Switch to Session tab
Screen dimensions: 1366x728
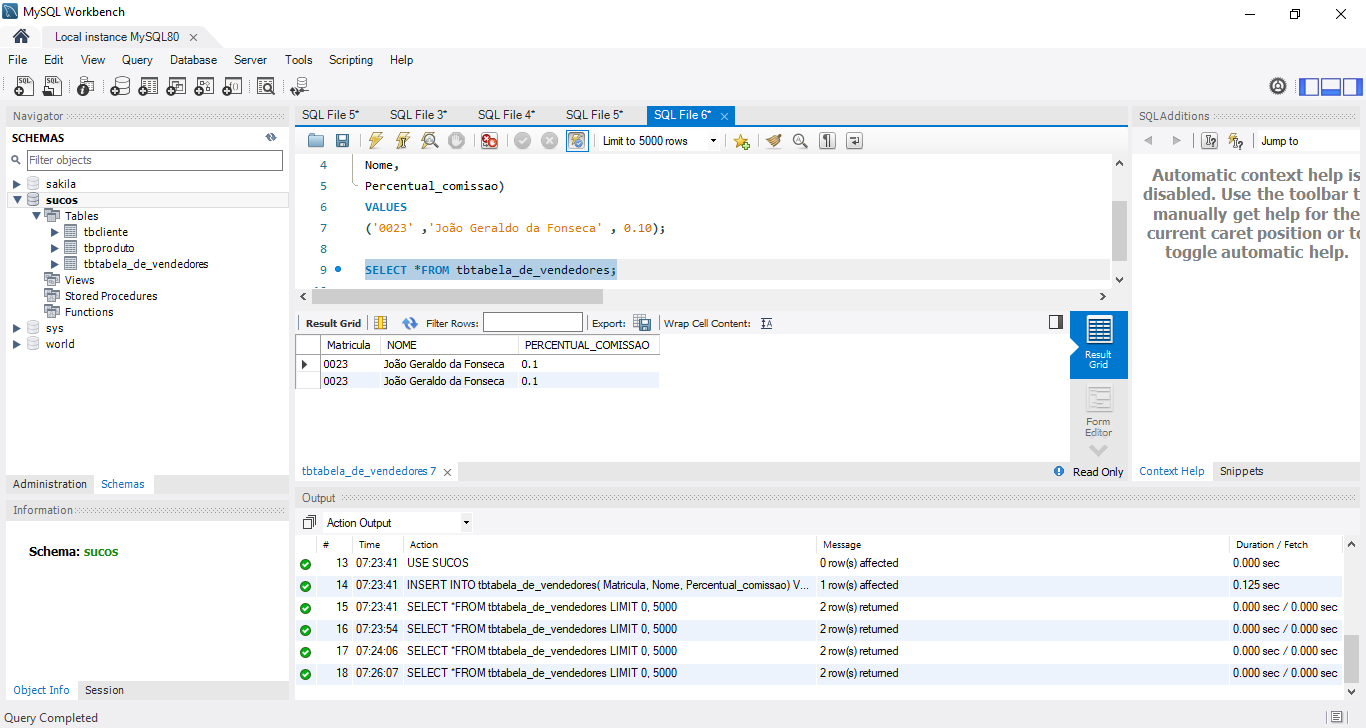click(104, 690)
